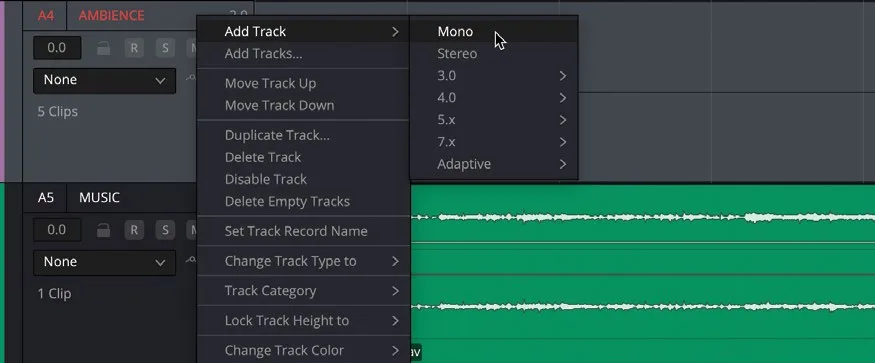Image resolution: width=875 pixels, height=363 pixels.
Task: Expand Change Track Color submenu
Action: point(304,350)
